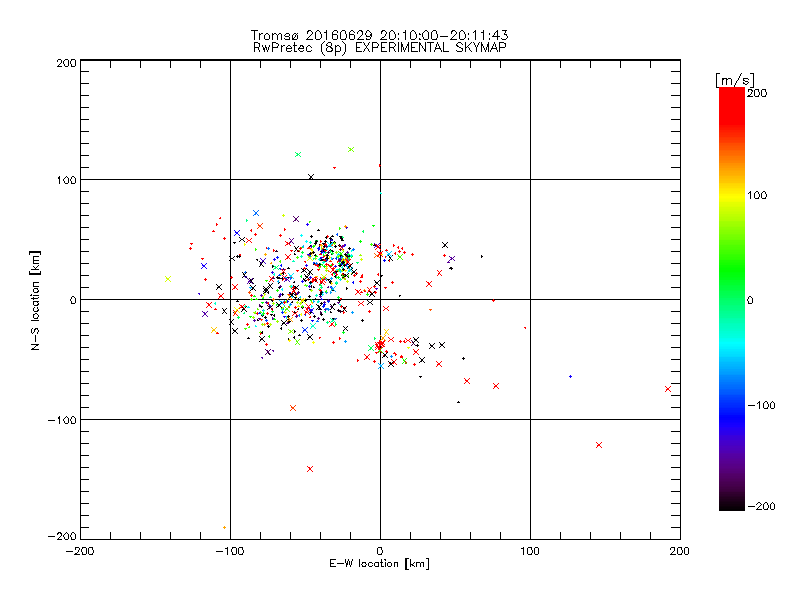Click the isolated red X near 150 km east, -120 km
This screenshot has height=600, width=800.
pos(599,445)
